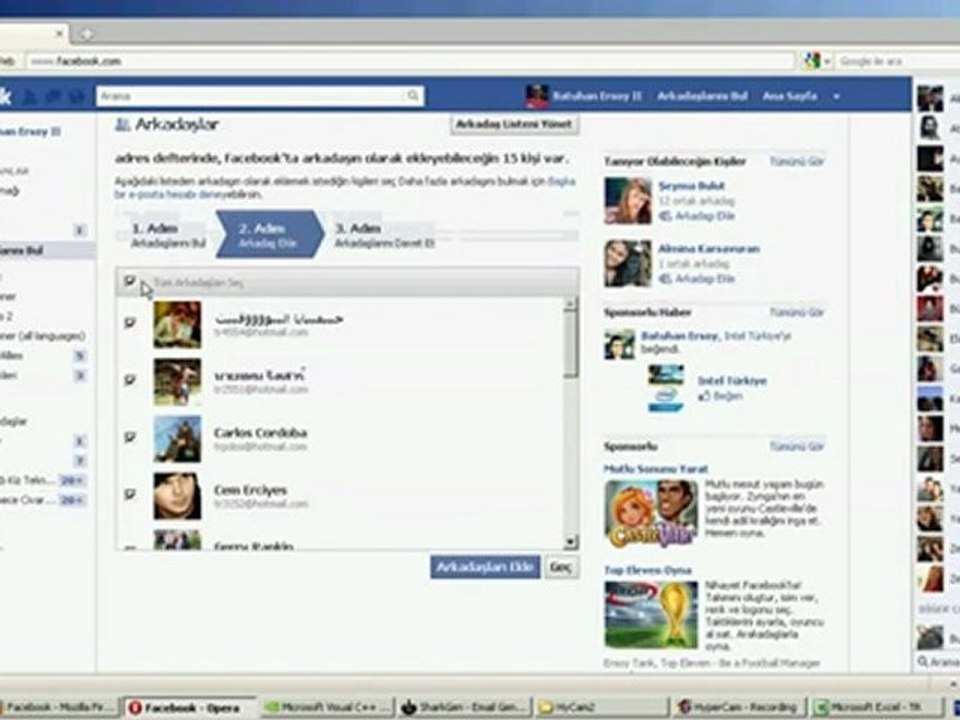
Task: Click the Mutlu Sonunu Yarat ad title
Action: coord(656,469)
